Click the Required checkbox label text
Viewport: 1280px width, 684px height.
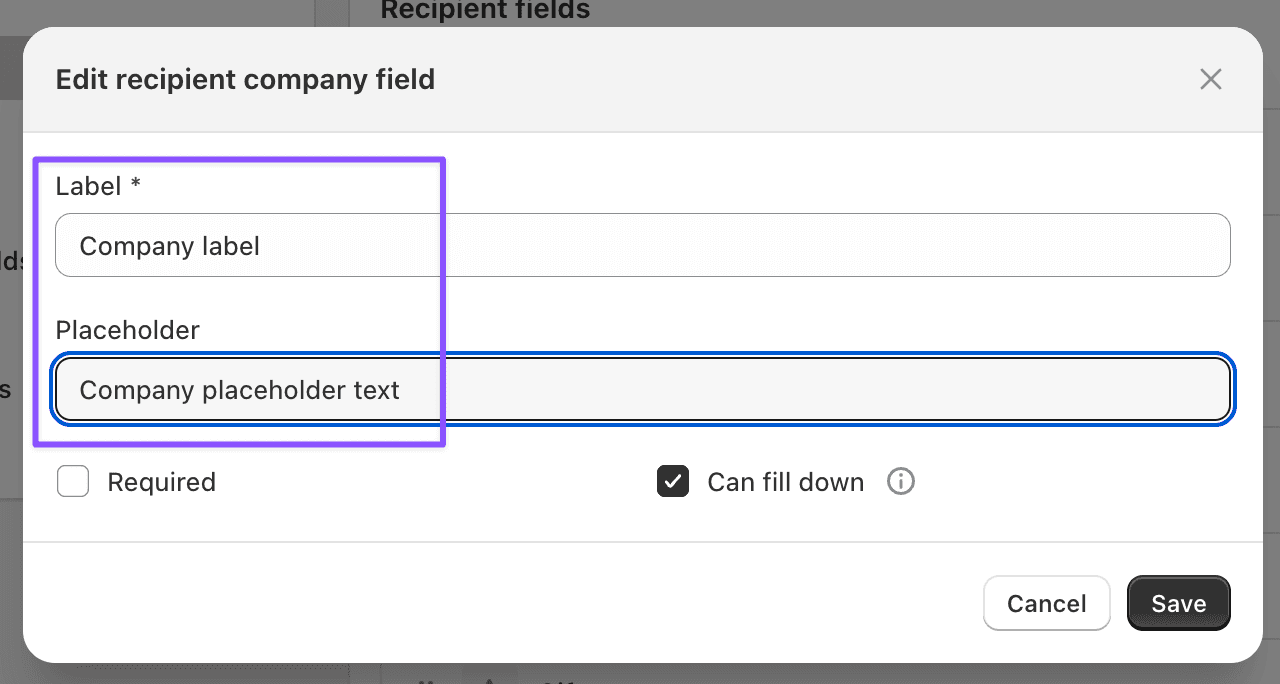click(x=161, y=482)
